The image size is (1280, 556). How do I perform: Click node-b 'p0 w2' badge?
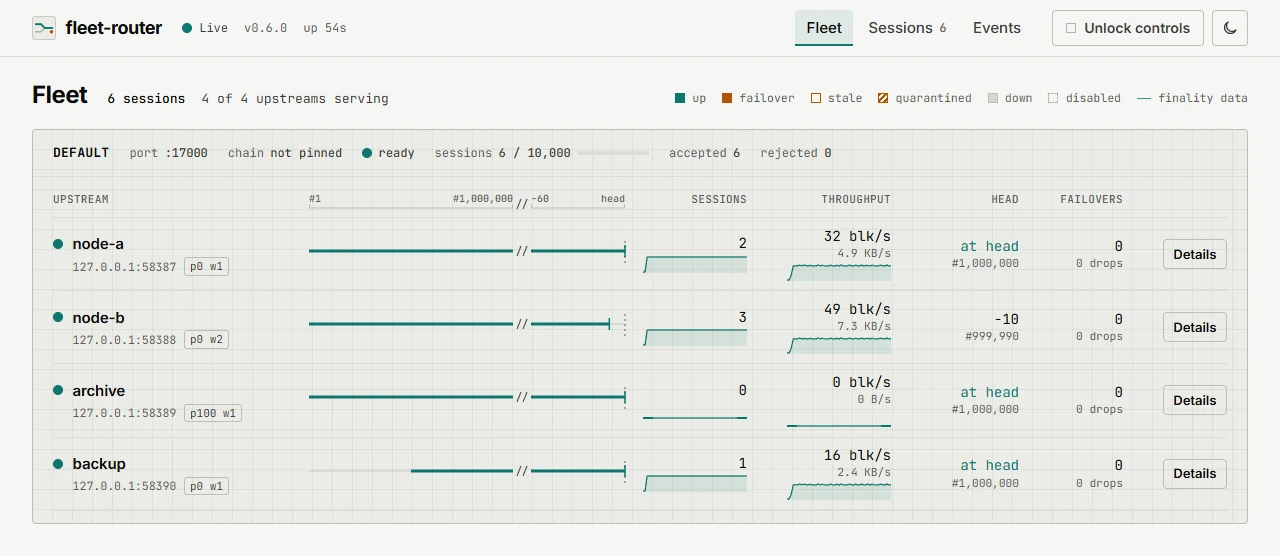(207, 340)
